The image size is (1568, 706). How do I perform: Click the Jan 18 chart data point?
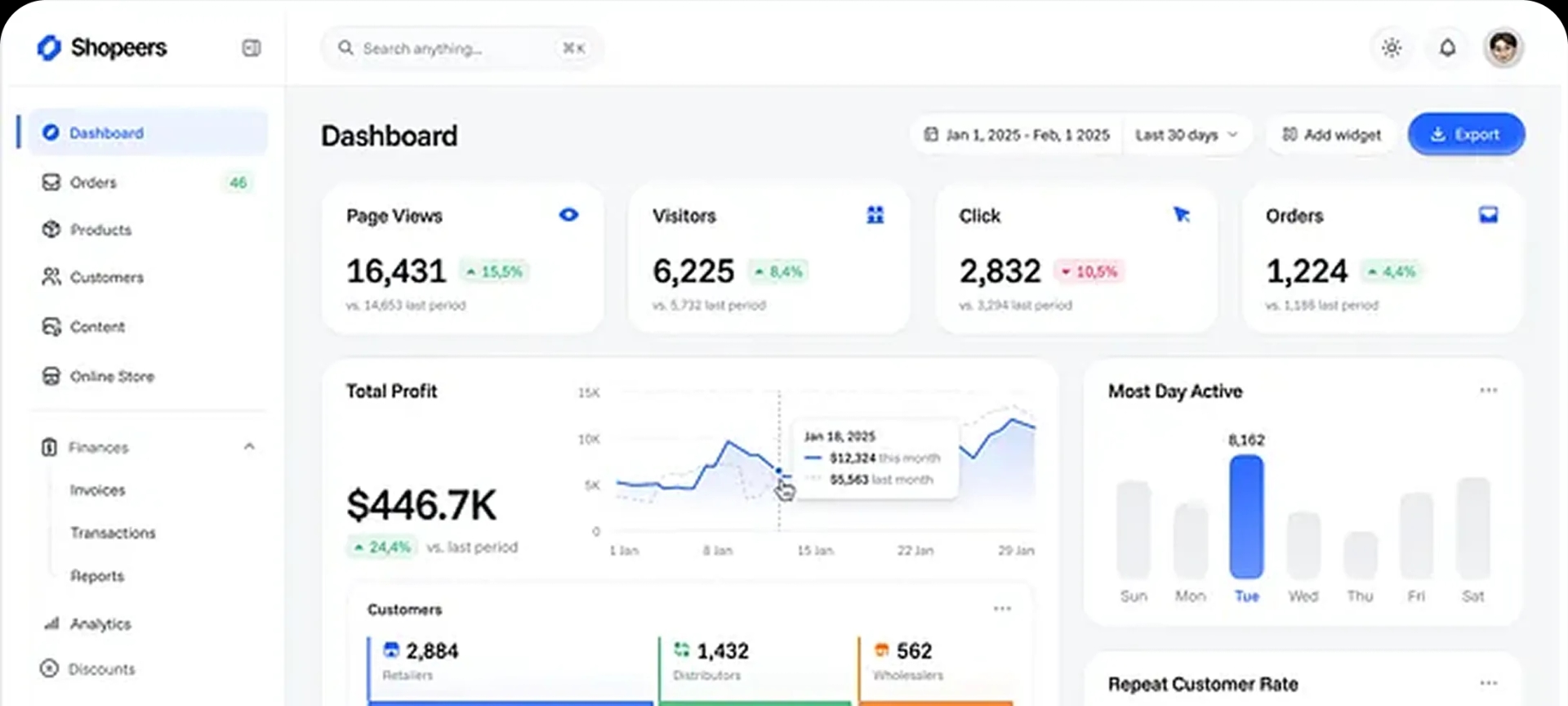[x=779, y=471]
